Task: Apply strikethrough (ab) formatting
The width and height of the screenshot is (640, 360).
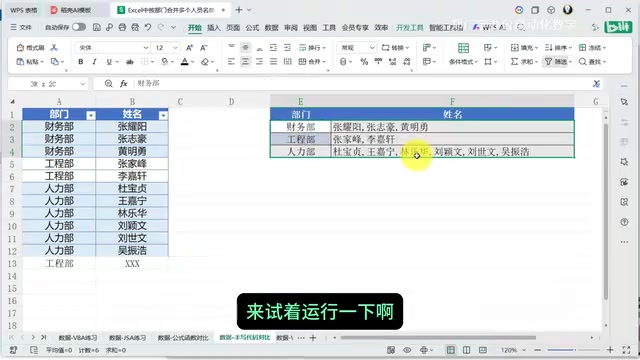Action: tap(129, 62)
